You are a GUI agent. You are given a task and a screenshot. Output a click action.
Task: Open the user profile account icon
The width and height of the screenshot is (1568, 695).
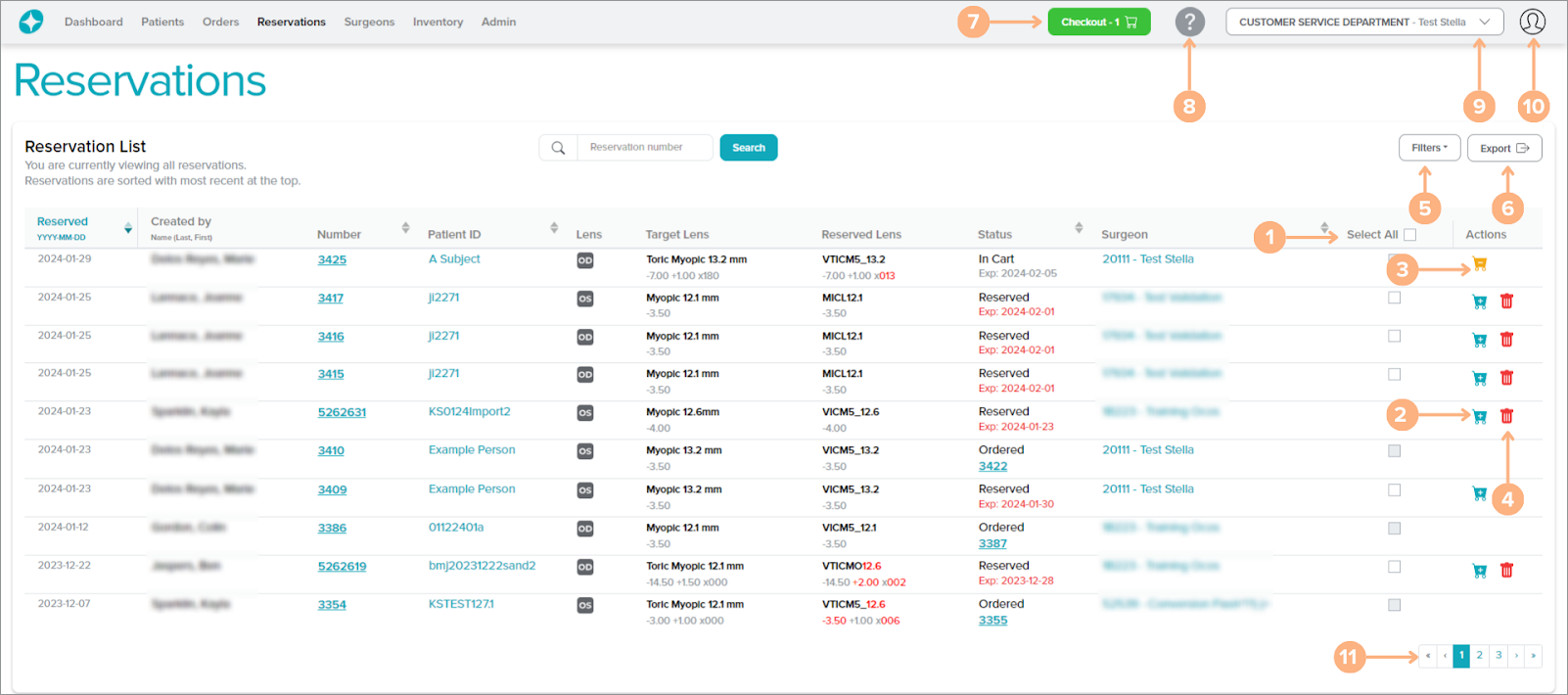click(x=1532, y=22)
